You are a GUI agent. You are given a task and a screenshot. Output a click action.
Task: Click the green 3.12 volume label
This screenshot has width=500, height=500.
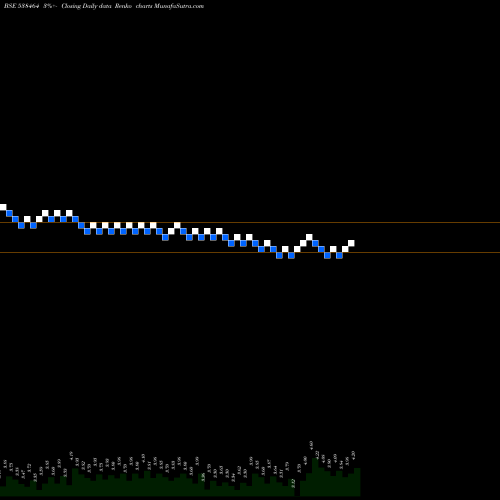293,483
